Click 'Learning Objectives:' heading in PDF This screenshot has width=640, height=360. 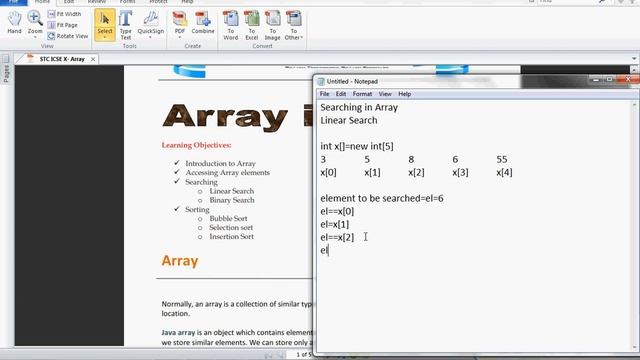tap(196, 145)
